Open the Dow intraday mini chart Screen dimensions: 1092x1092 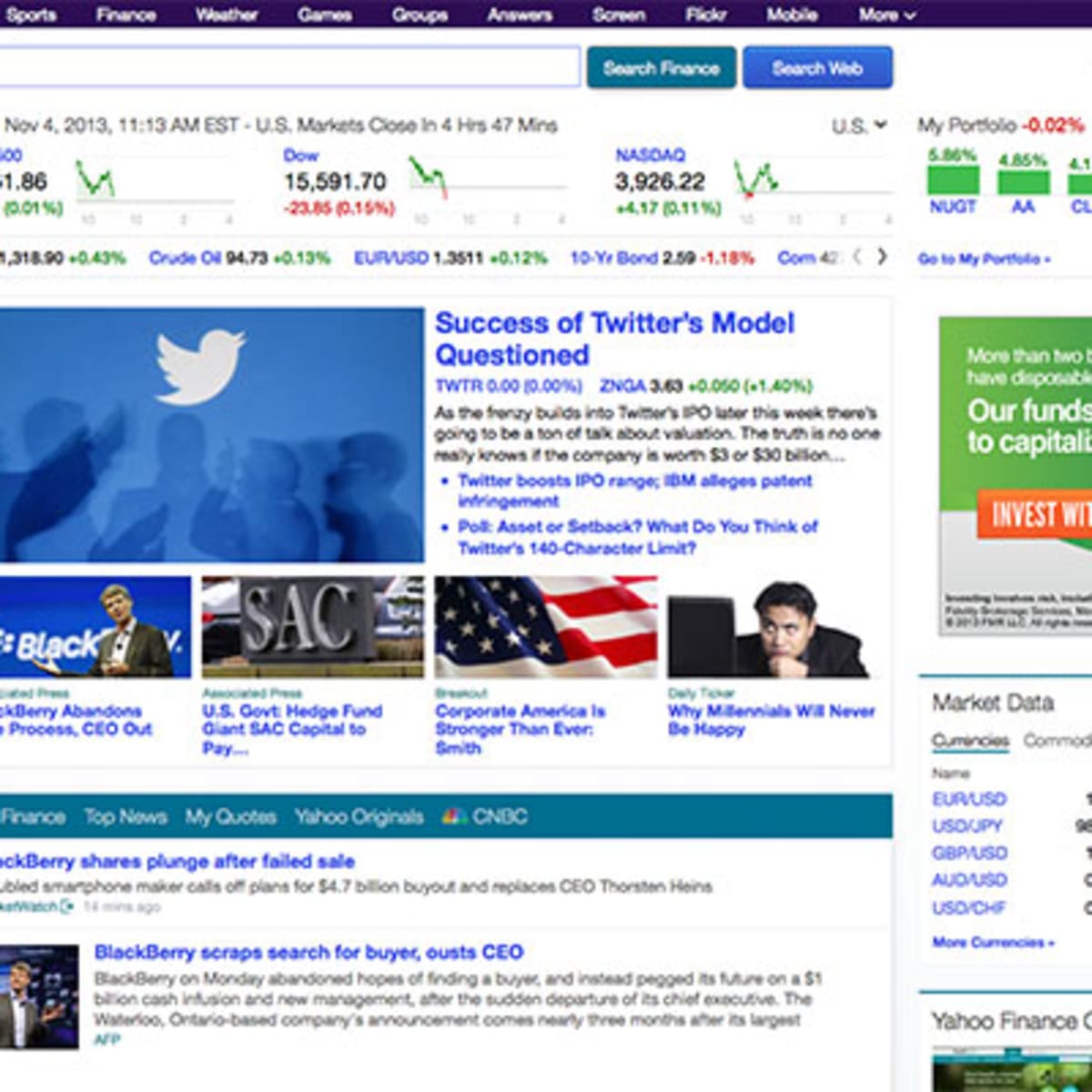click(x=428, y=177)
